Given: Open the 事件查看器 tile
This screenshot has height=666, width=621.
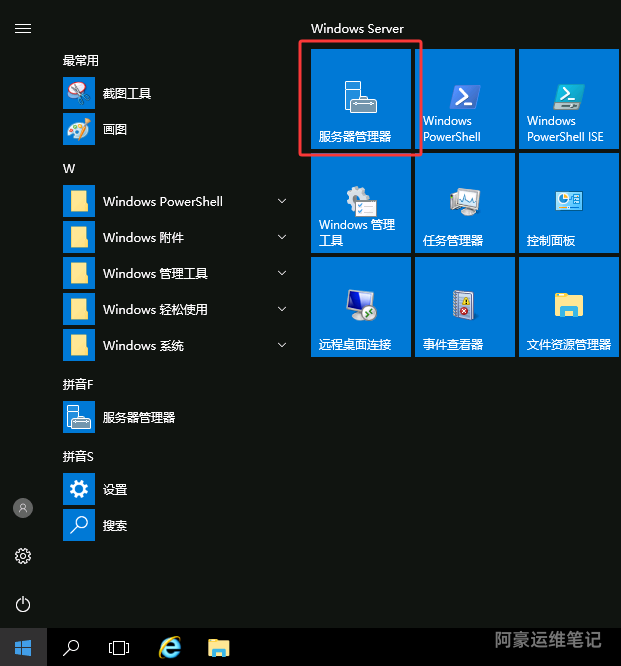Looking at the screenshot, I should point(465,307).
